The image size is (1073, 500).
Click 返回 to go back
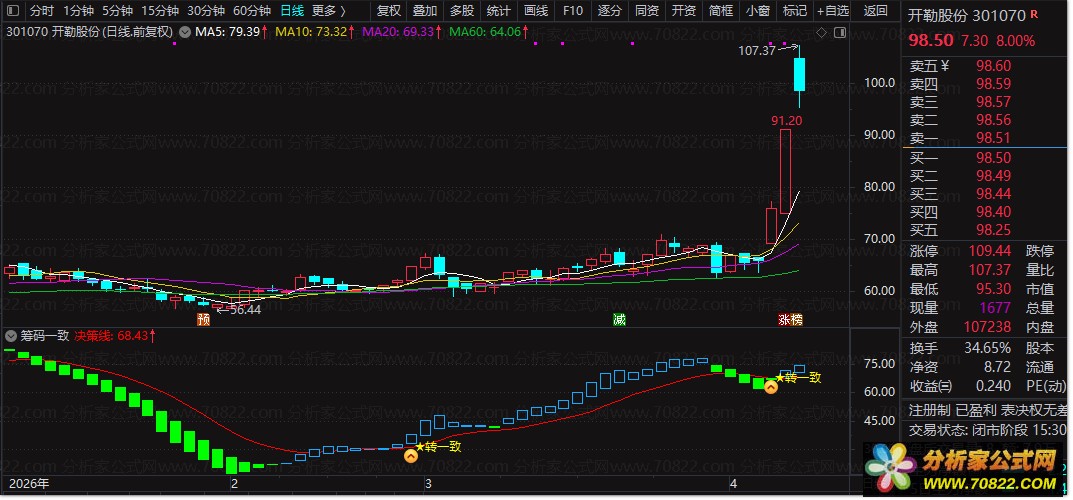876,11
